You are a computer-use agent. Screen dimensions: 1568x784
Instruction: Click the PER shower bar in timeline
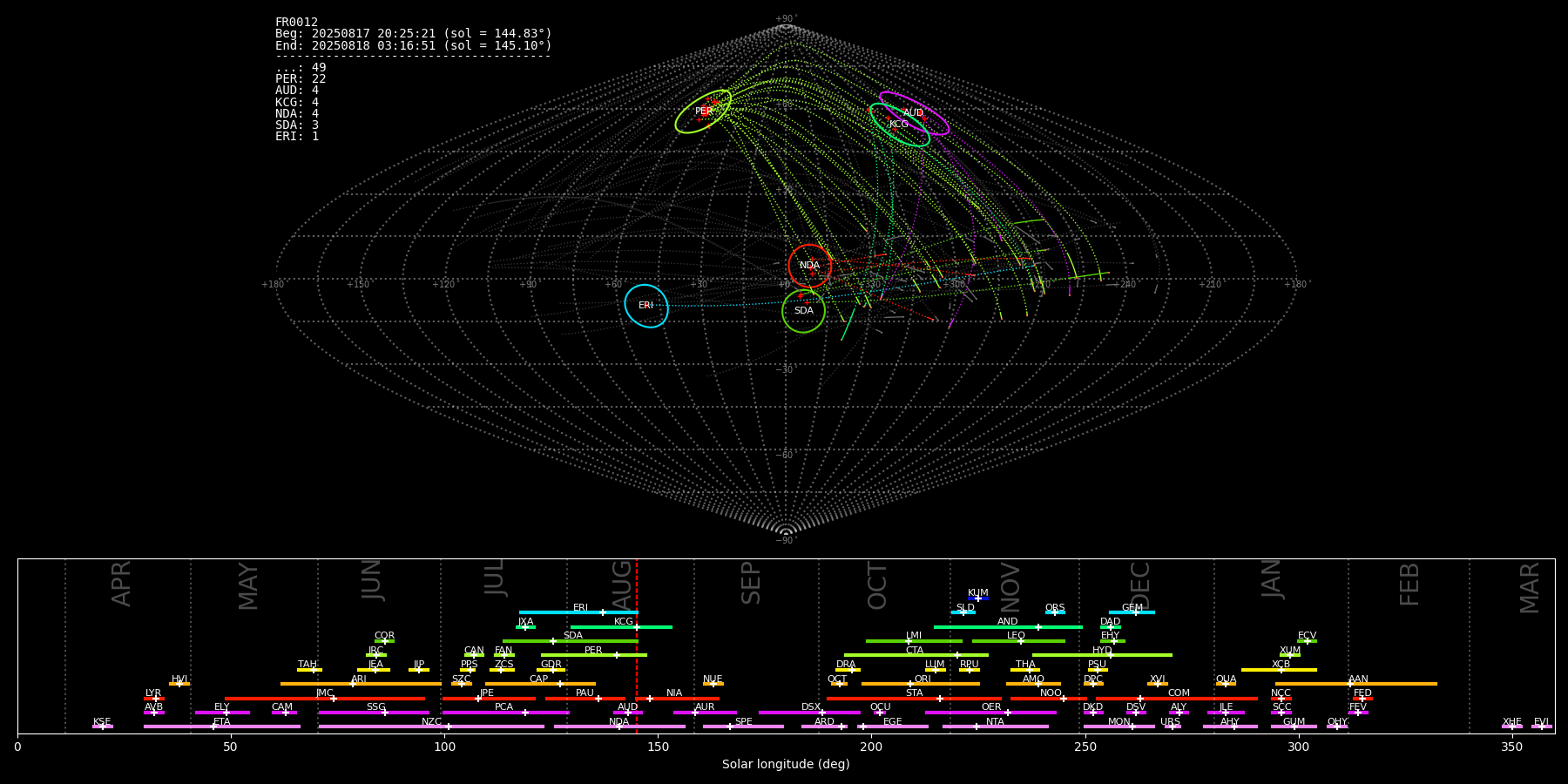pos(594,655)
